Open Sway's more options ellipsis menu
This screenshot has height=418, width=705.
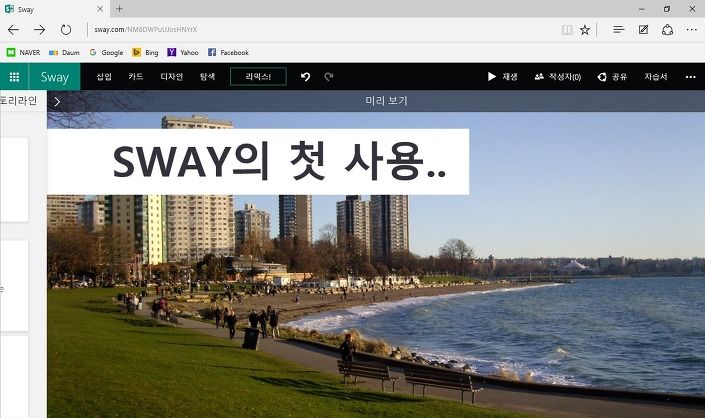[x=691, y=77]
